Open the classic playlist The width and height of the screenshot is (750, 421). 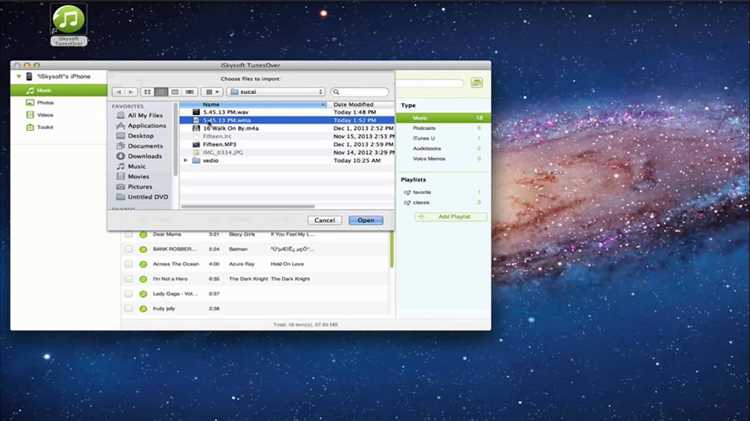point(421,203)
